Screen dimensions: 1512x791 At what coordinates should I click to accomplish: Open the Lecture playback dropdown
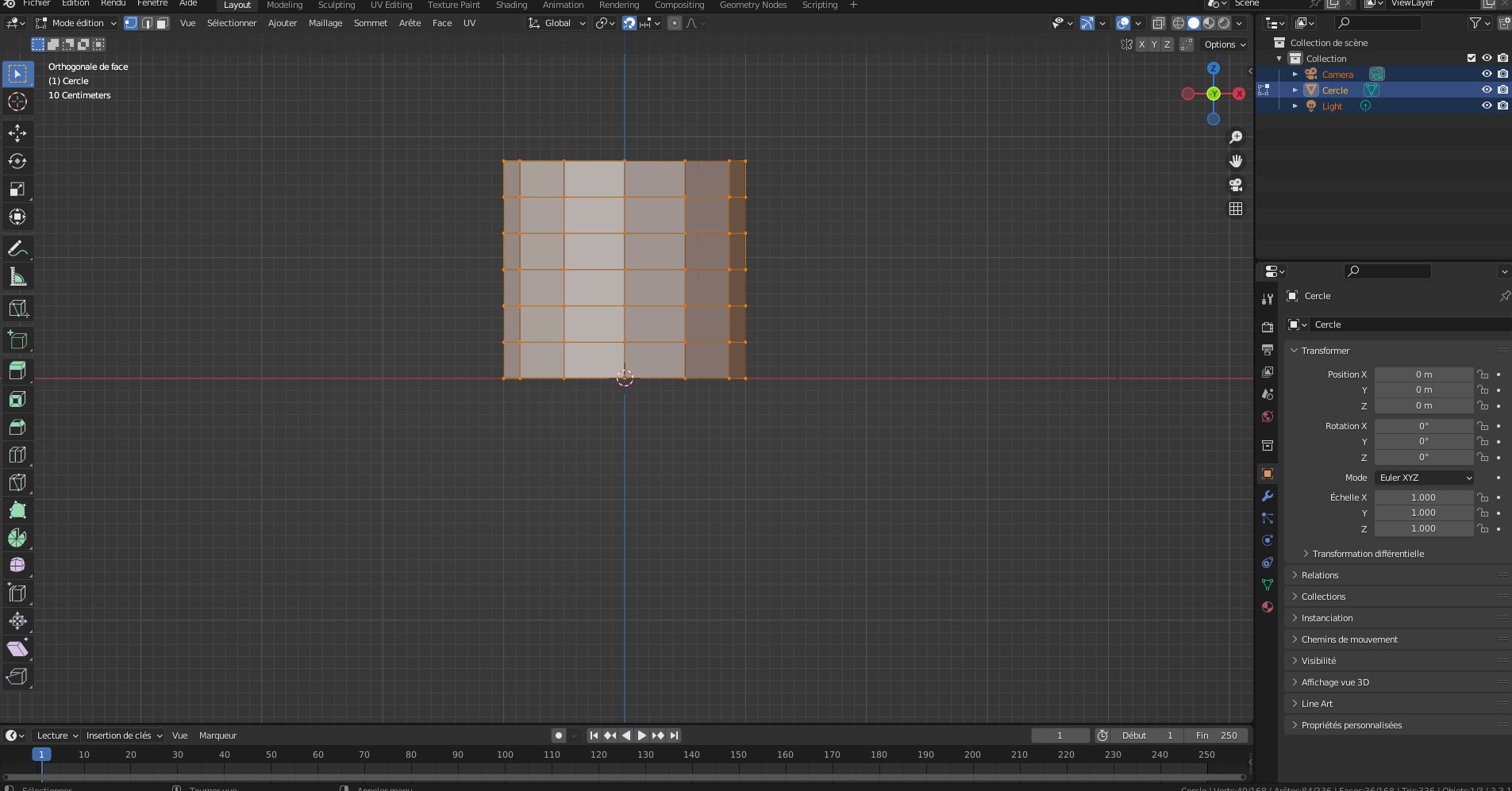[x=57, y=735]
